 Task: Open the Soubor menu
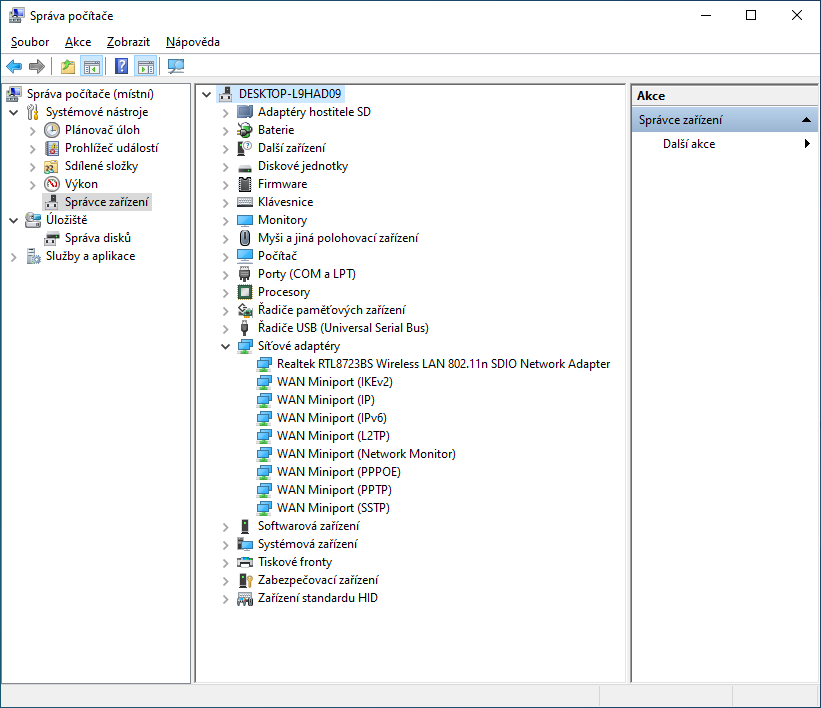[30, 42]
